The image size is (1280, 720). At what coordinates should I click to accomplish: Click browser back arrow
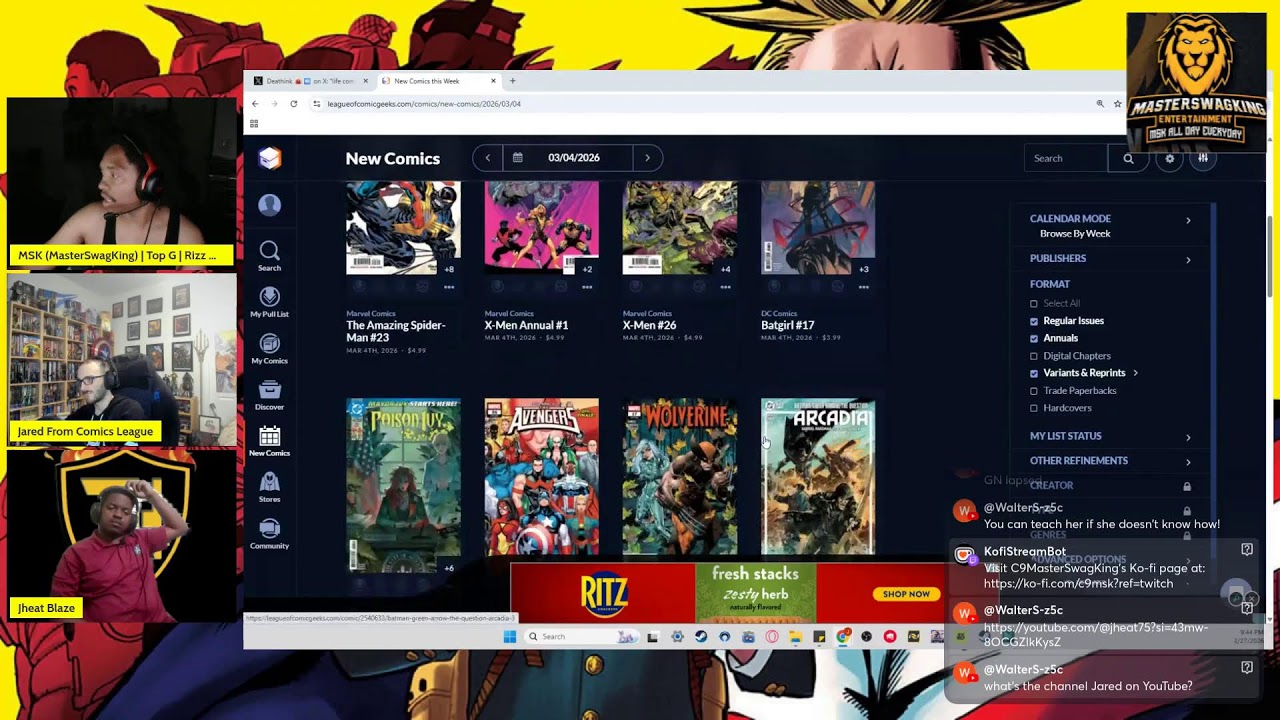point(255,104)
